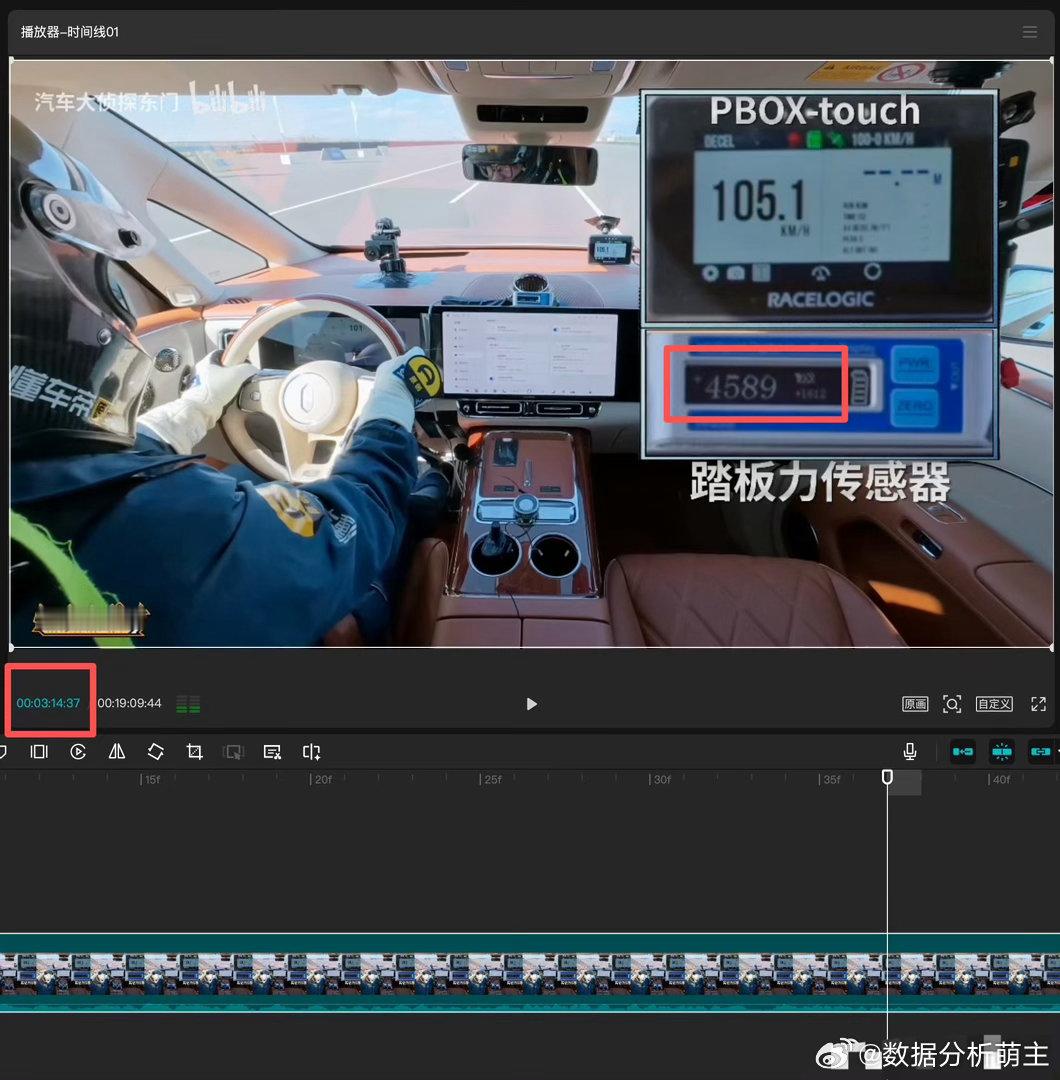Click the mirror flip tool icon
Screen dimensions: 1060x1080
coord(117,751)
